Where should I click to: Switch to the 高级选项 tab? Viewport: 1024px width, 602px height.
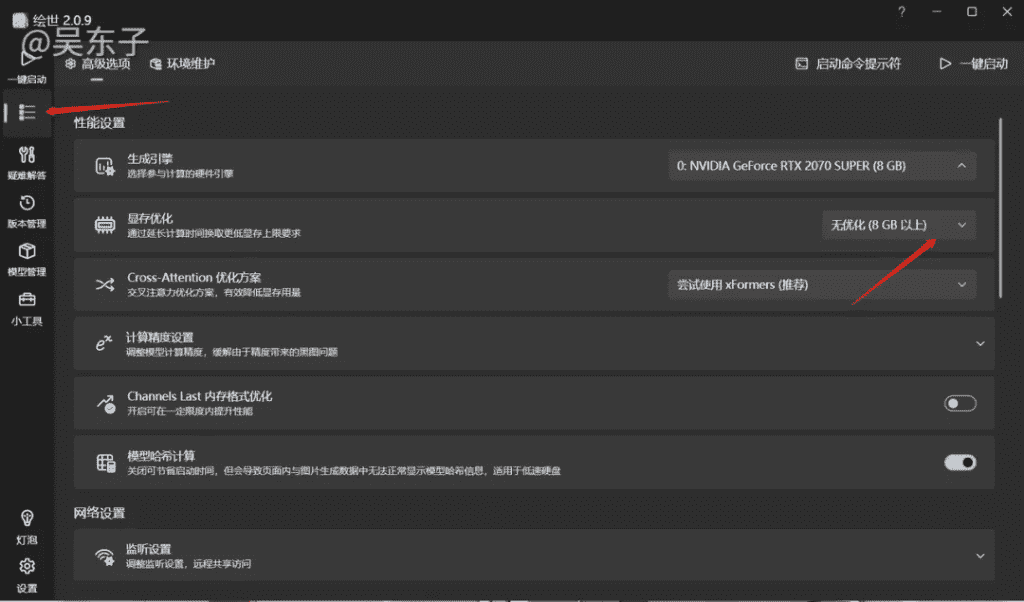97,64
